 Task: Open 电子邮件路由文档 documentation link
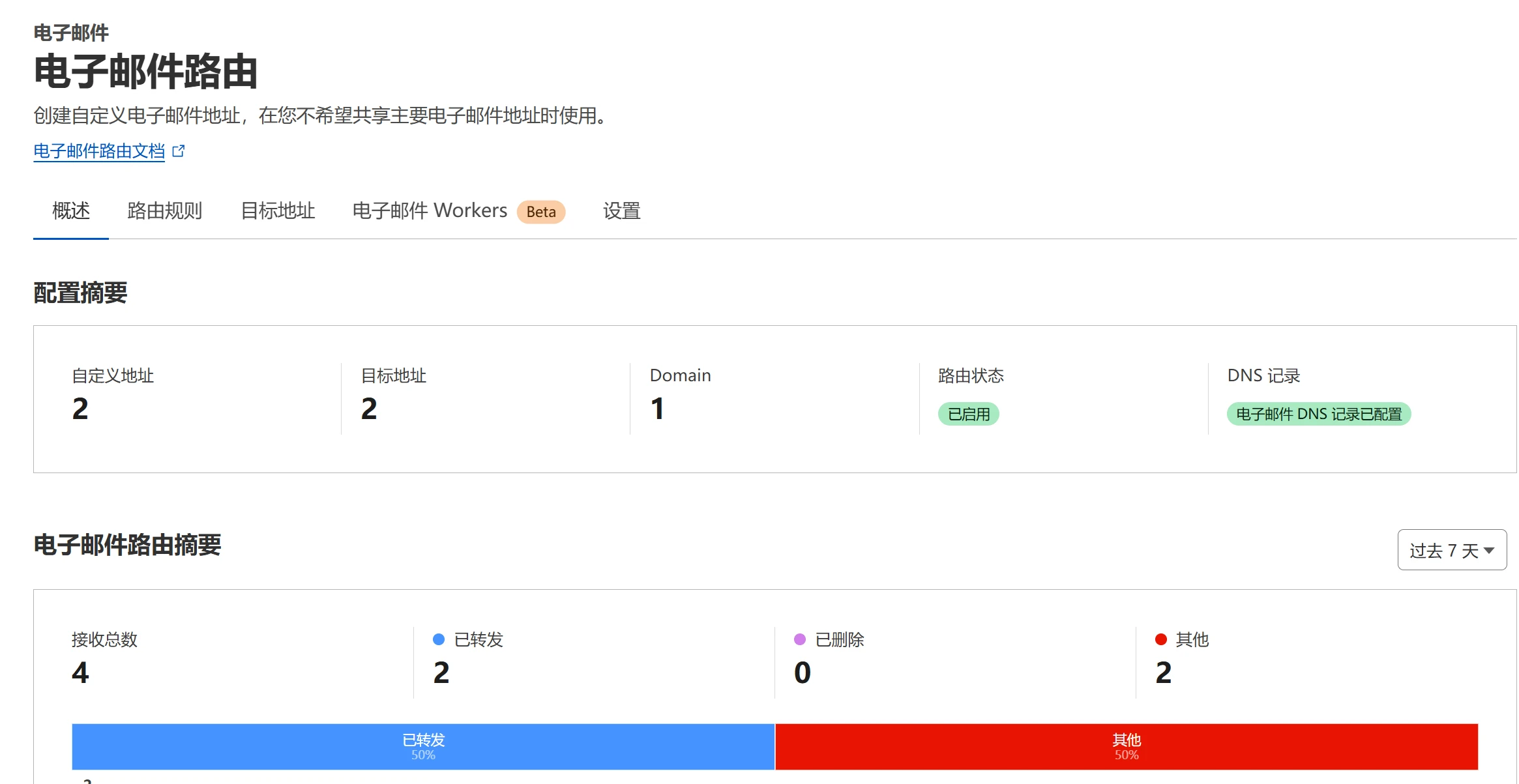click(x=99, y=151)
